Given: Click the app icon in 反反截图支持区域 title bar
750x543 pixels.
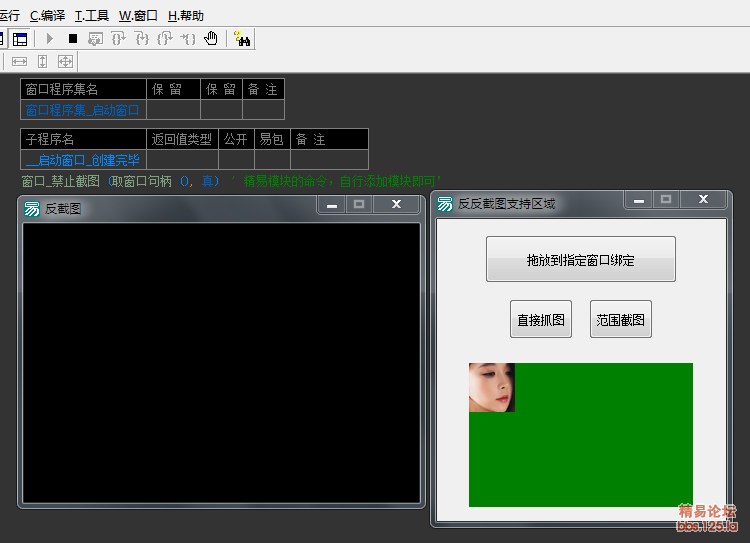Looking at the screenshot, I should coord(445,204).
